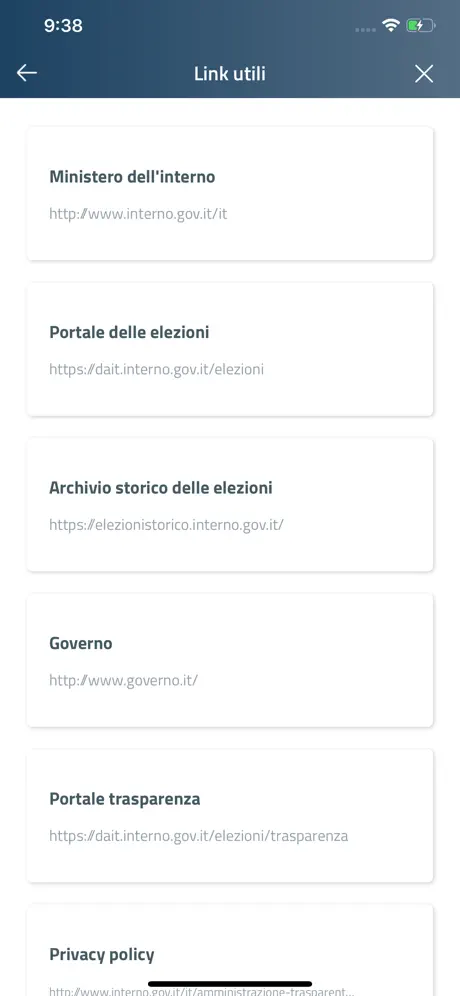Tap the Wi-Fi status icon
This screenshot has height=996, width=460.
(390, 25)
